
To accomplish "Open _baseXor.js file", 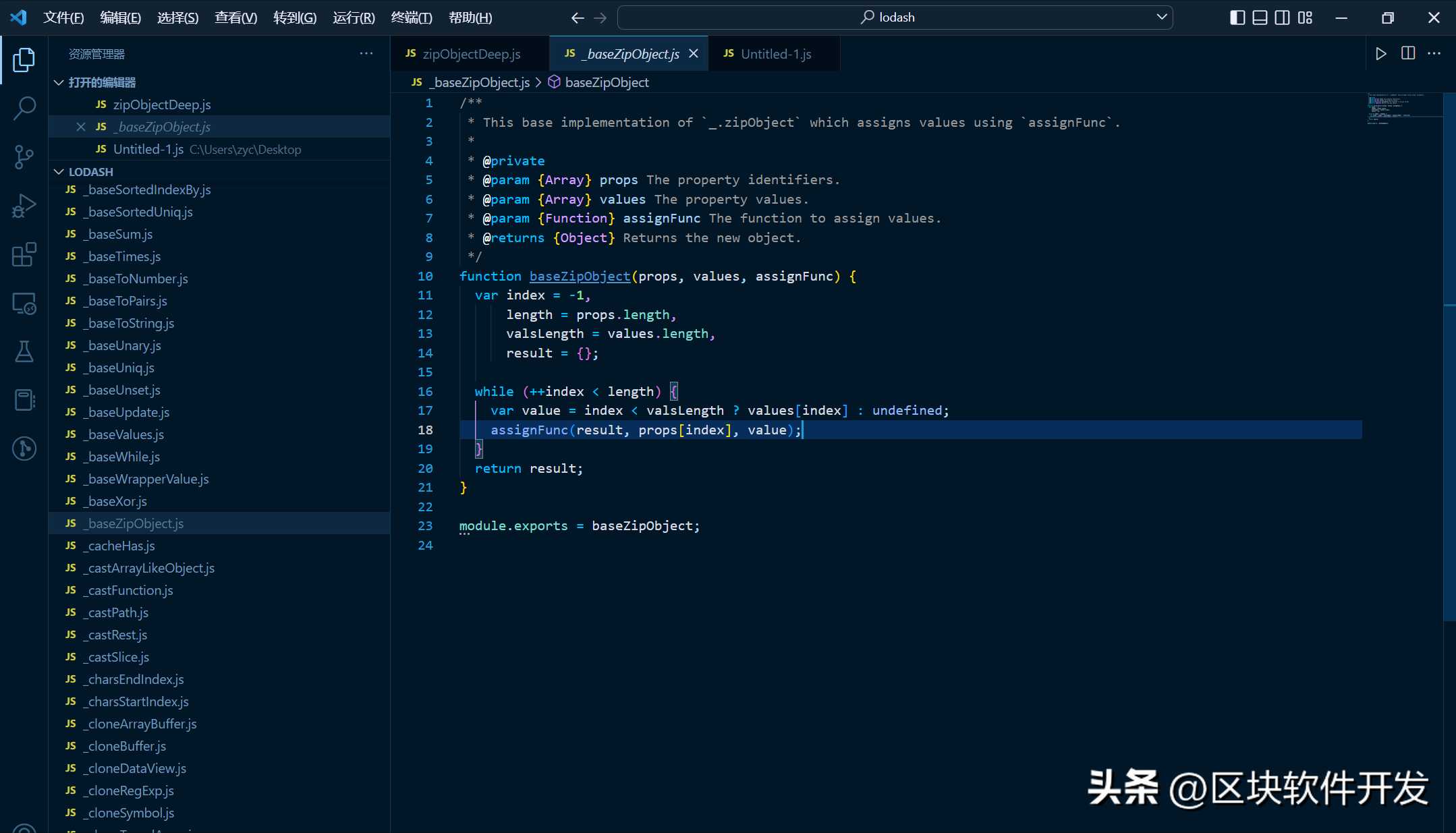I will pos(219,501).
